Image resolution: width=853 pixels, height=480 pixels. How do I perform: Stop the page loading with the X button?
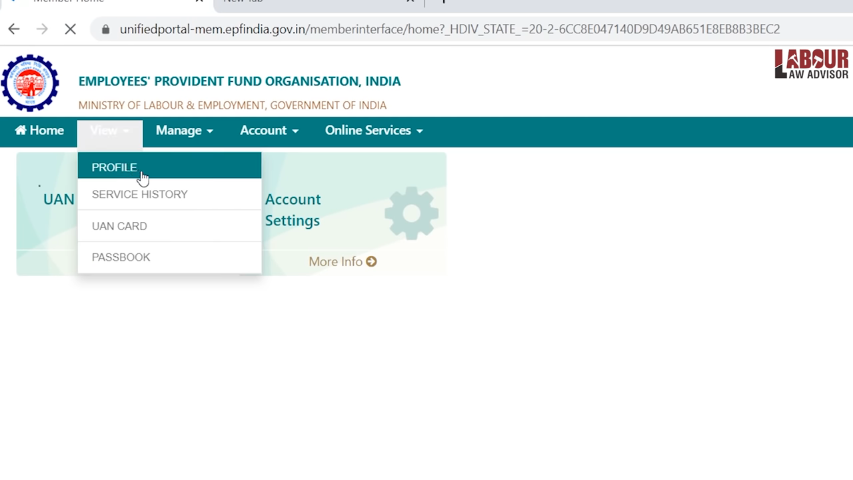pos(70,29)
